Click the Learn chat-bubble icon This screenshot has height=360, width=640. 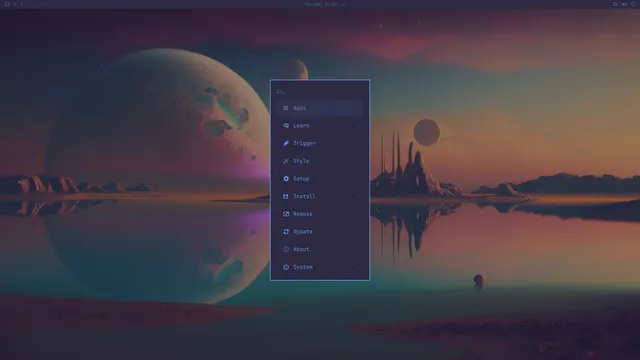286,126
